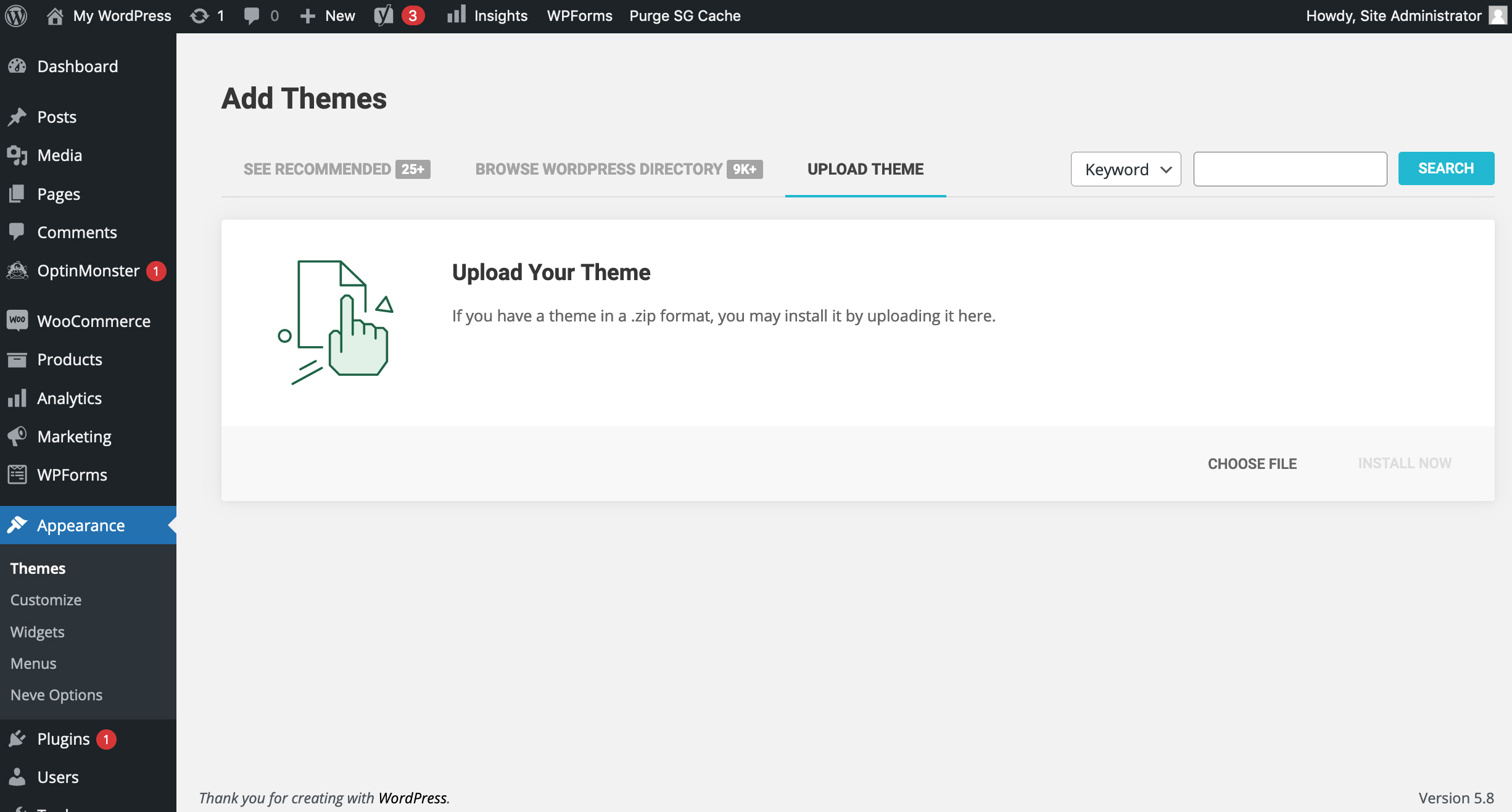Open the updates circular arrows icon
The height and width of the screenshot is (812, 1512).
coord(199,15)
